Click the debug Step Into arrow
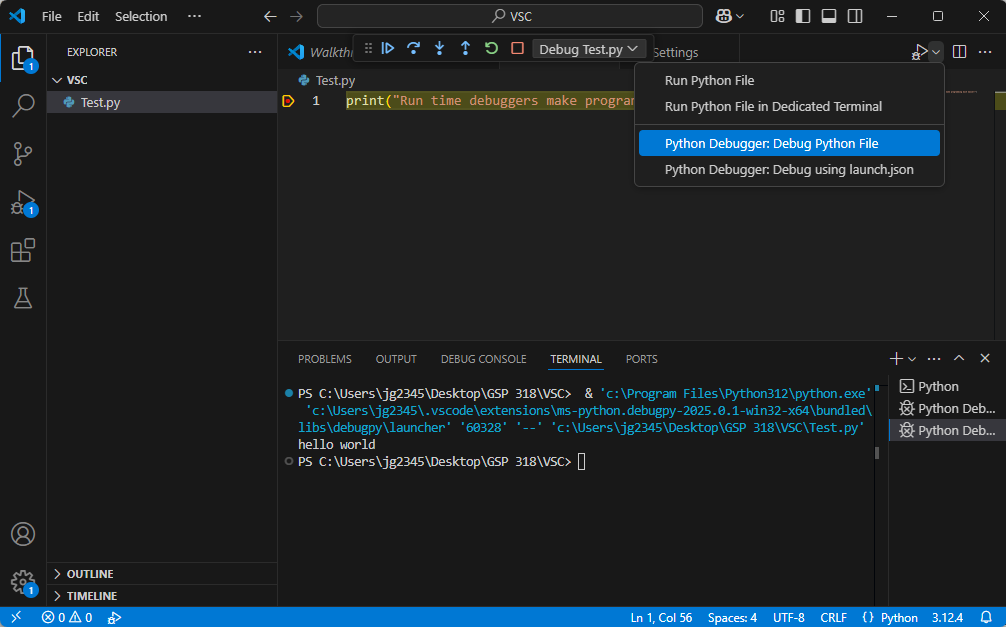1006x627 pixels. (x=439, y=48)
